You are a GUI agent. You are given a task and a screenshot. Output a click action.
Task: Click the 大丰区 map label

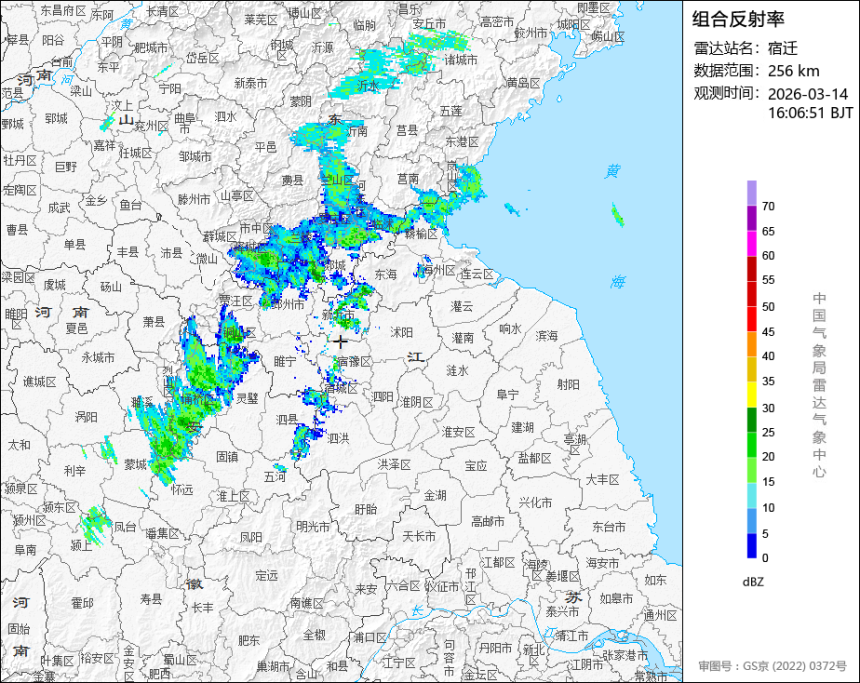(602, 479)
